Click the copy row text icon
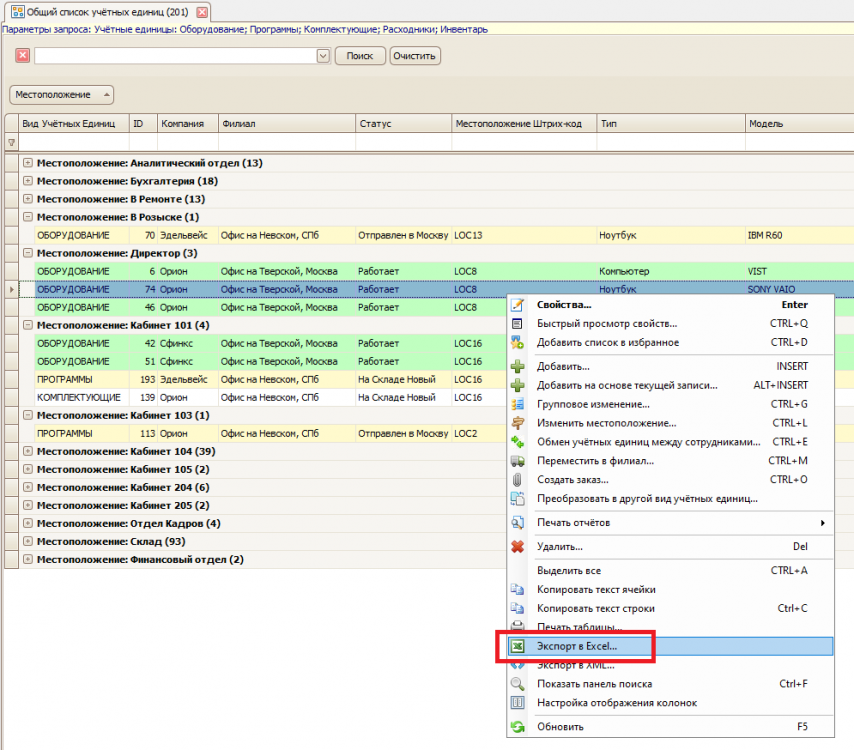The height and width of the screenshot is (750, 854). pyautogui.click(x=517, y=608)
